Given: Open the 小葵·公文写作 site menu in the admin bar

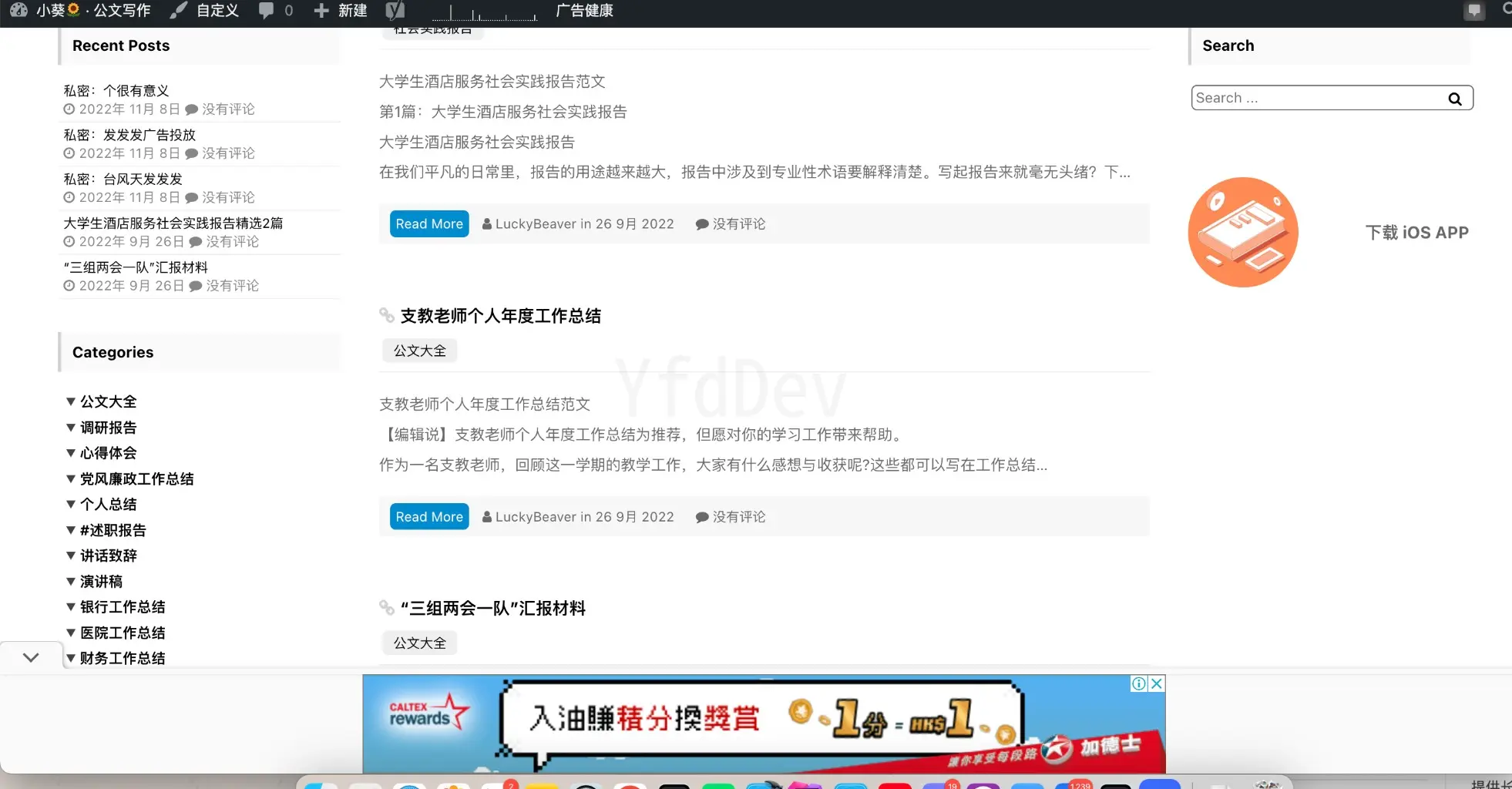Looking at the screenshot, I should (80, 11).
